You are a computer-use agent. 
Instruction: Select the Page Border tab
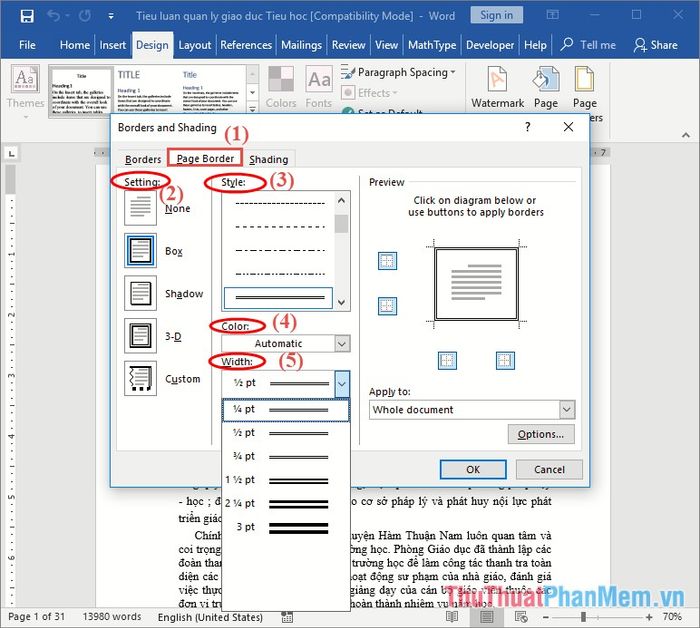pyautogui.click(x=205, y=158)
